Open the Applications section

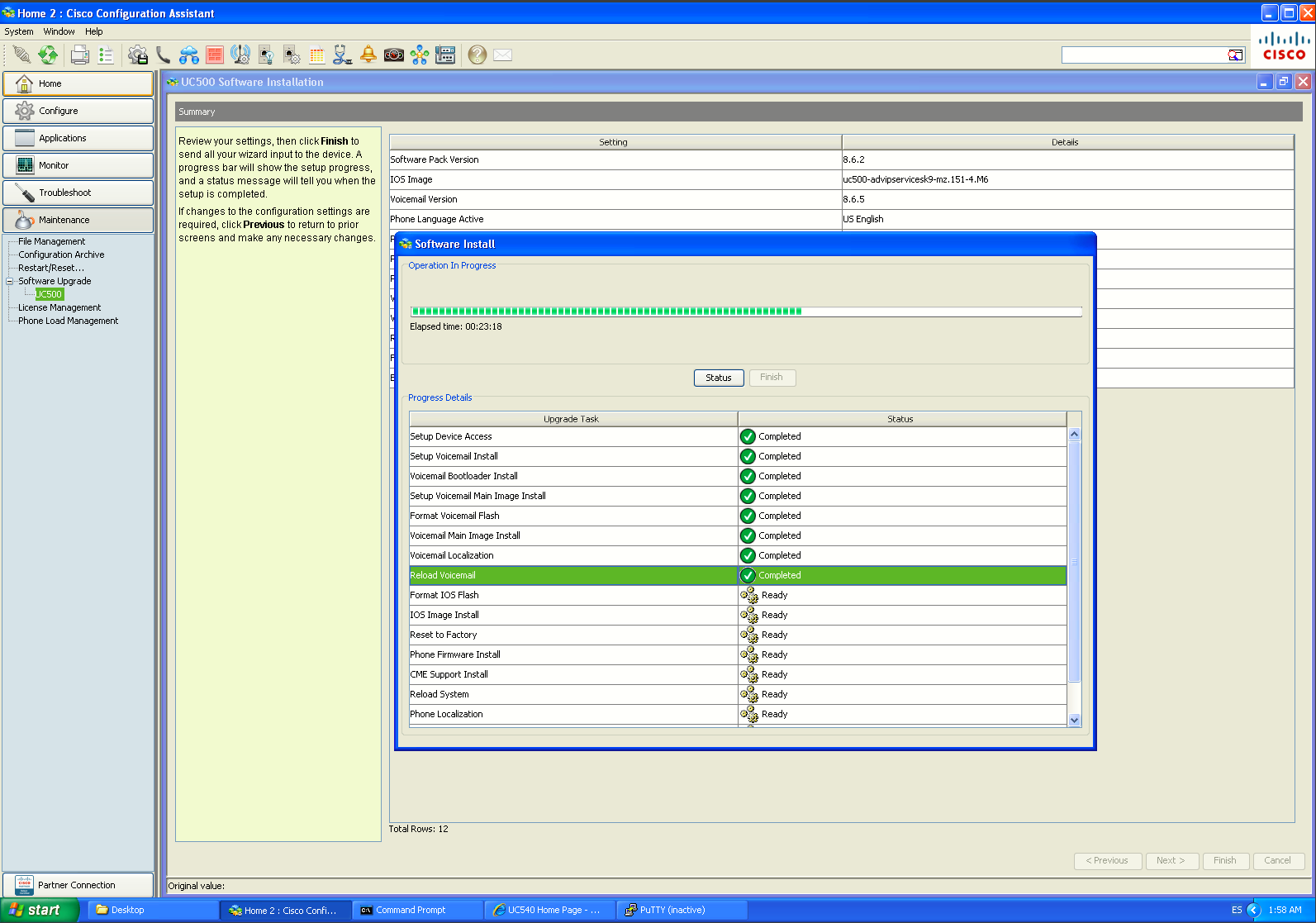[78, 138]
